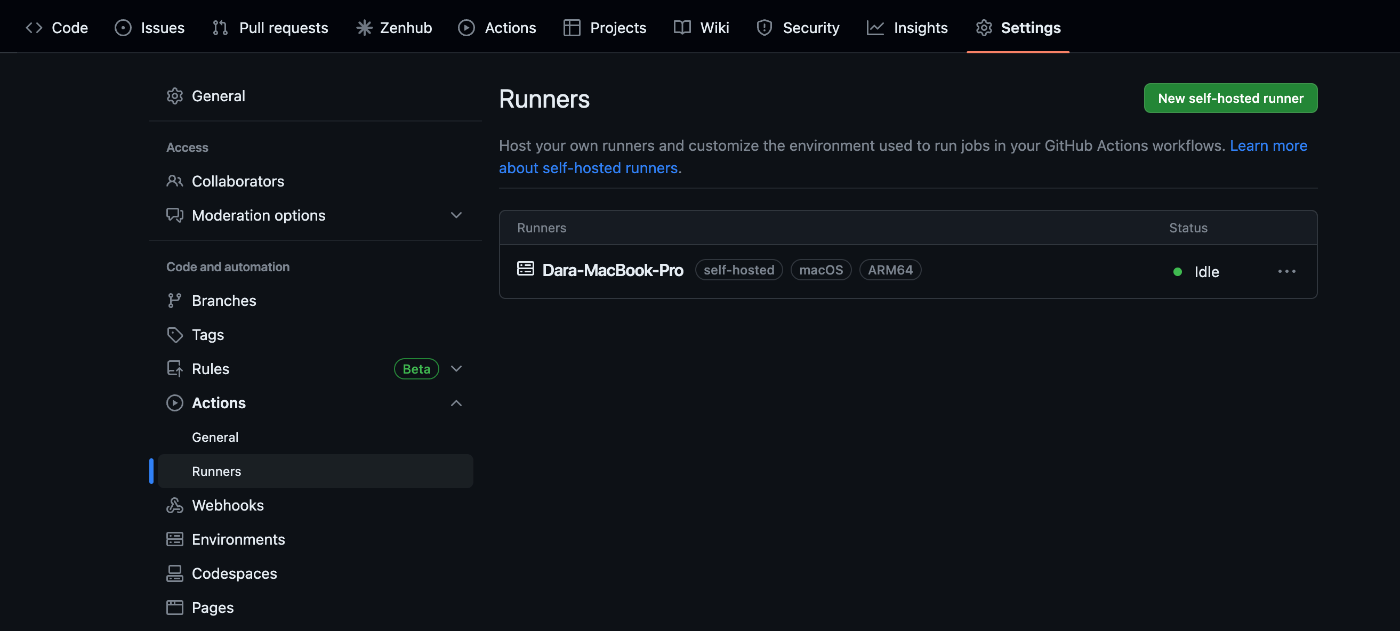Click the Wiki book icon
This screenshot has height=631, width=1400.
pos(682,28)
